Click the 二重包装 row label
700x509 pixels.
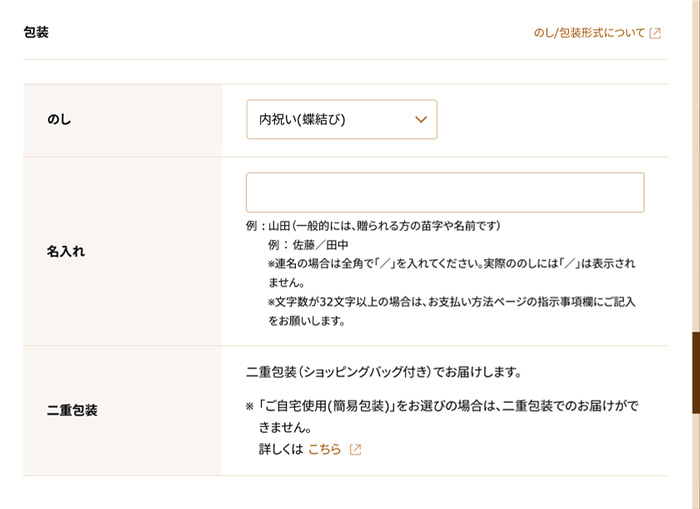tap(72, 410)
